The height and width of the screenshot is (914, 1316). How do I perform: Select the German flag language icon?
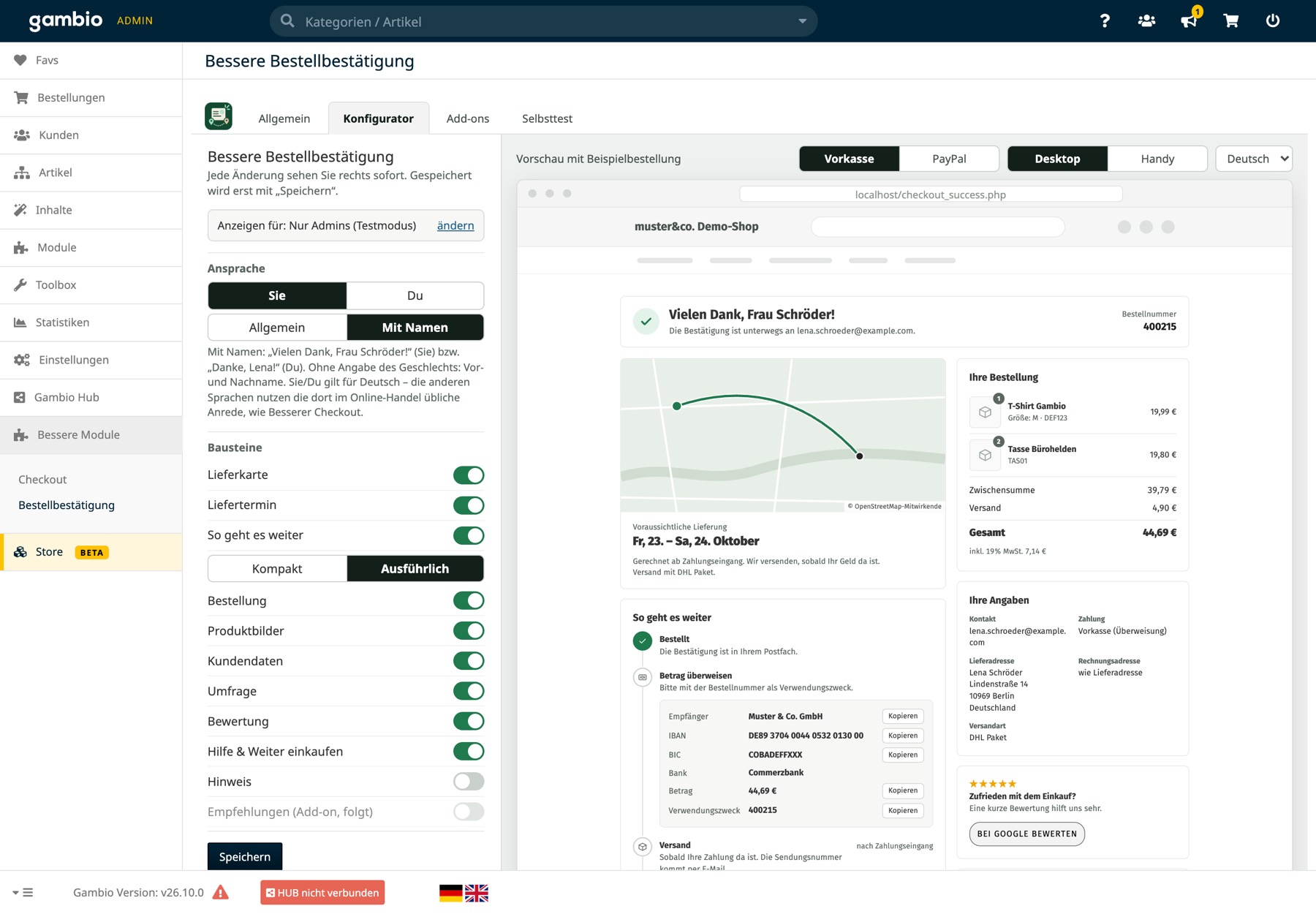(x=450, y=893)
